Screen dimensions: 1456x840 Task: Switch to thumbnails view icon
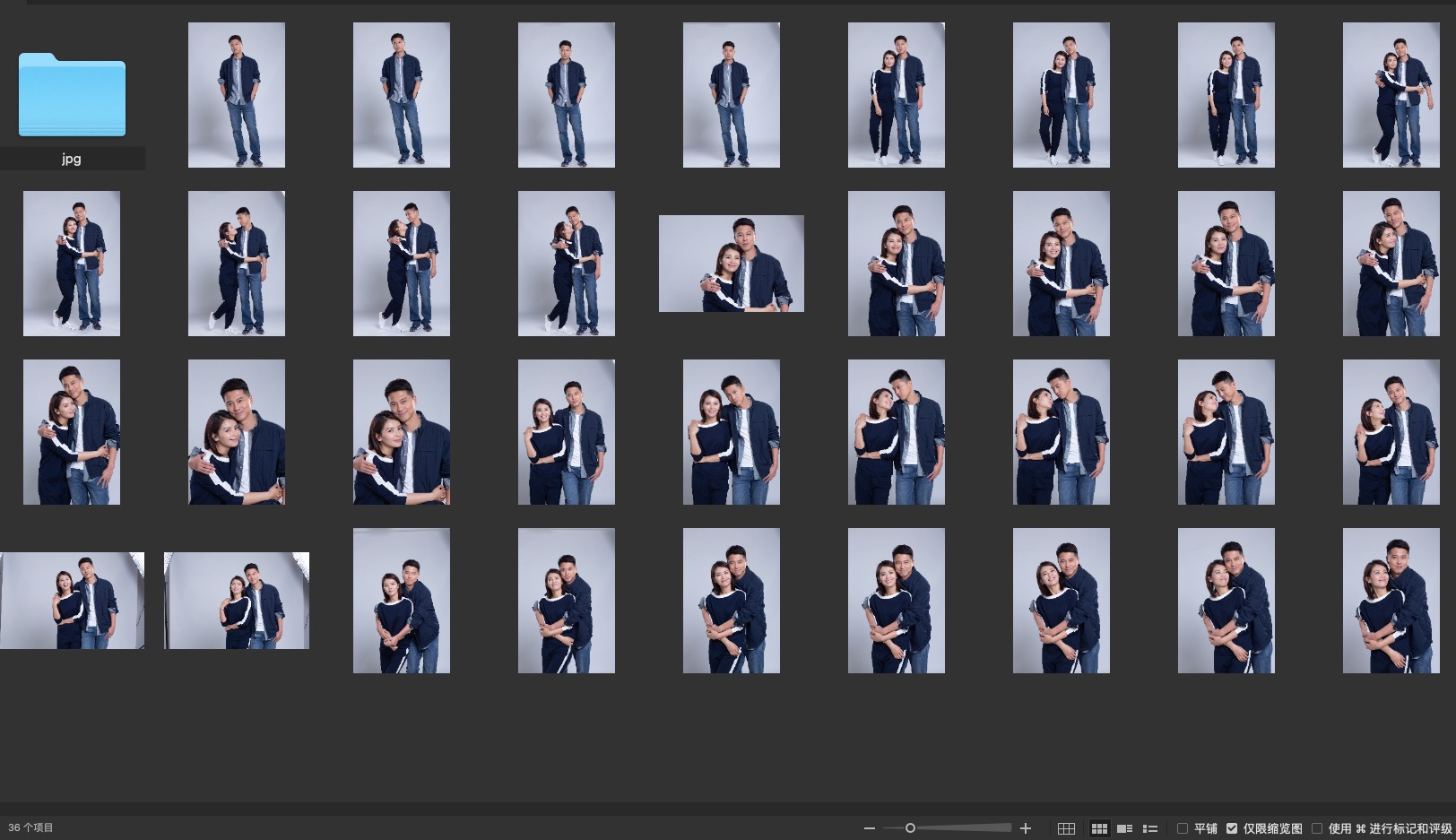tap(1099, 828)
